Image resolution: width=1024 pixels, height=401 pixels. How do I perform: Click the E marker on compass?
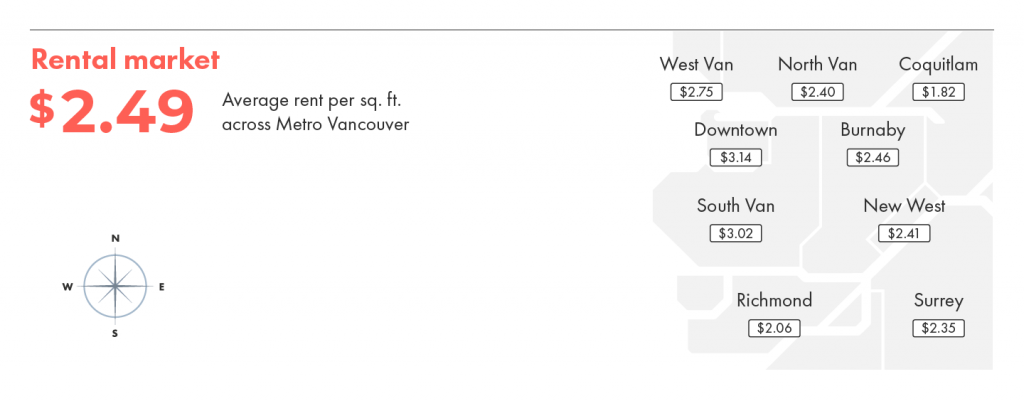(x=162, y=287)
